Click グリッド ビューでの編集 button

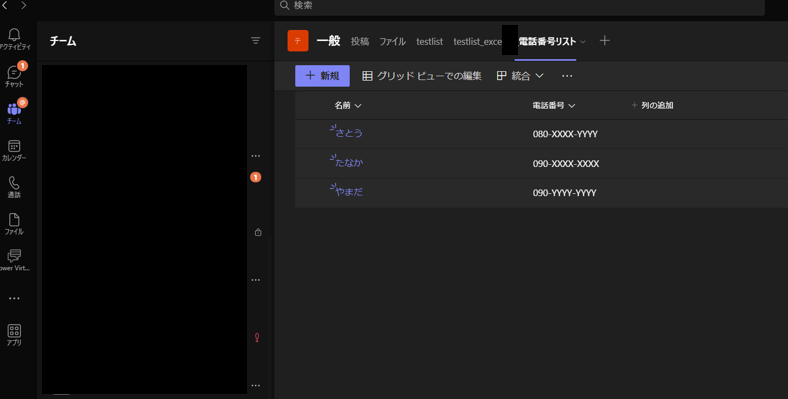422,76
